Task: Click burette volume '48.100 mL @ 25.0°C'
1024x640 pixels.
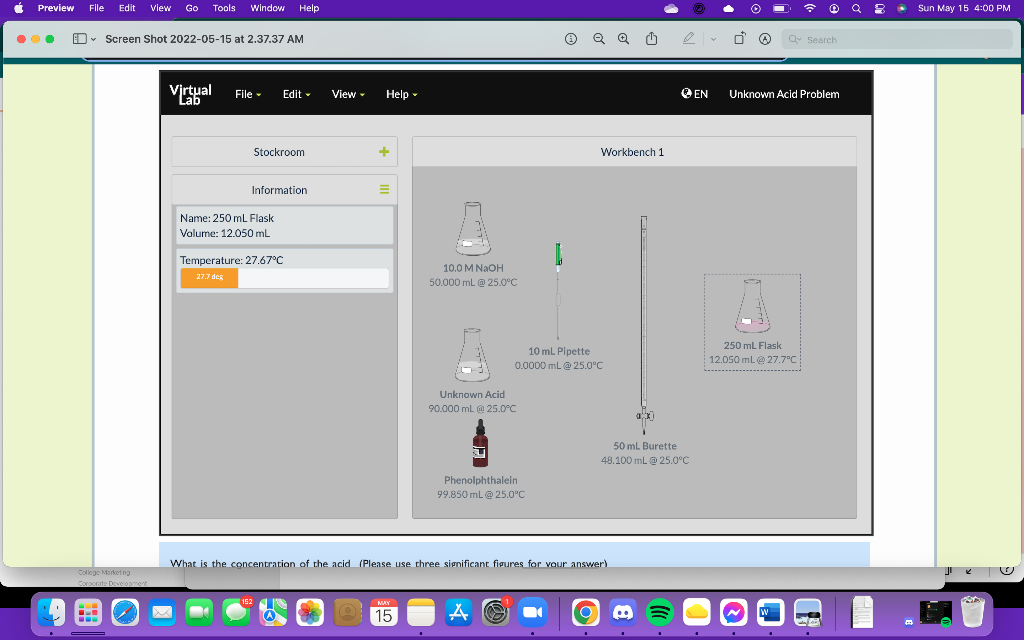Action: coord(645,460)
